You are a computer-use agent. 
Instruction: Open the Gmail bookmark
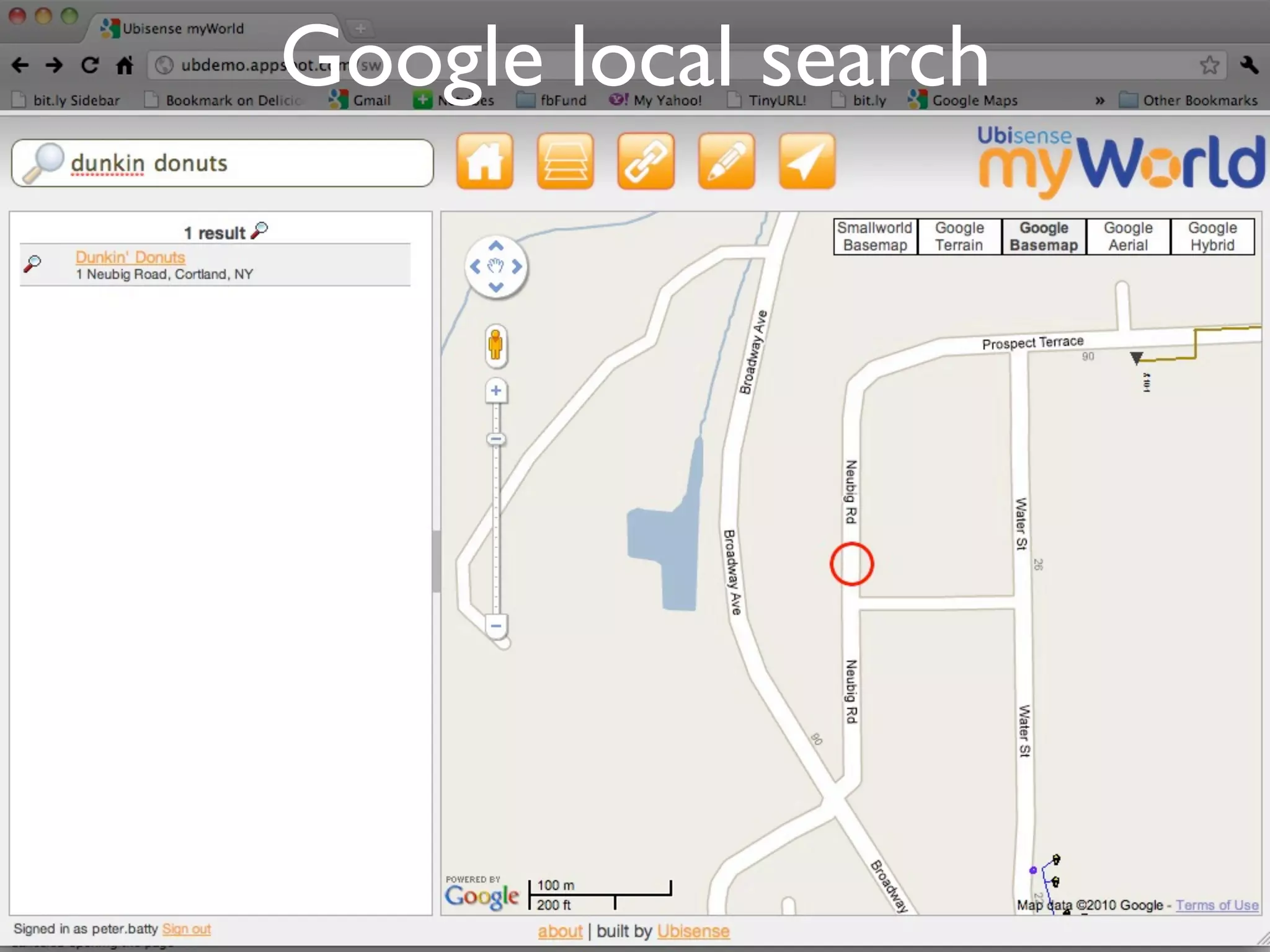click(x=360, y=100)
